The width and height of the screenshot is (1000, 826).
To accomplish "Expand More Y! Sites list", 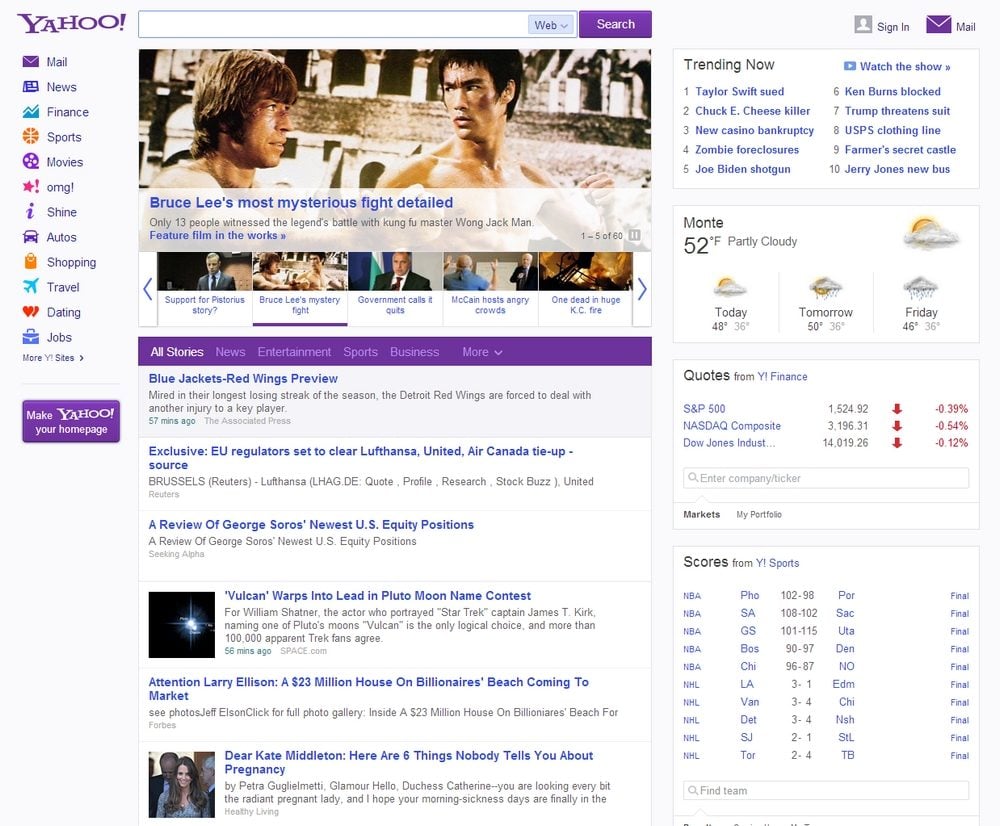I will tap(53, 358).
